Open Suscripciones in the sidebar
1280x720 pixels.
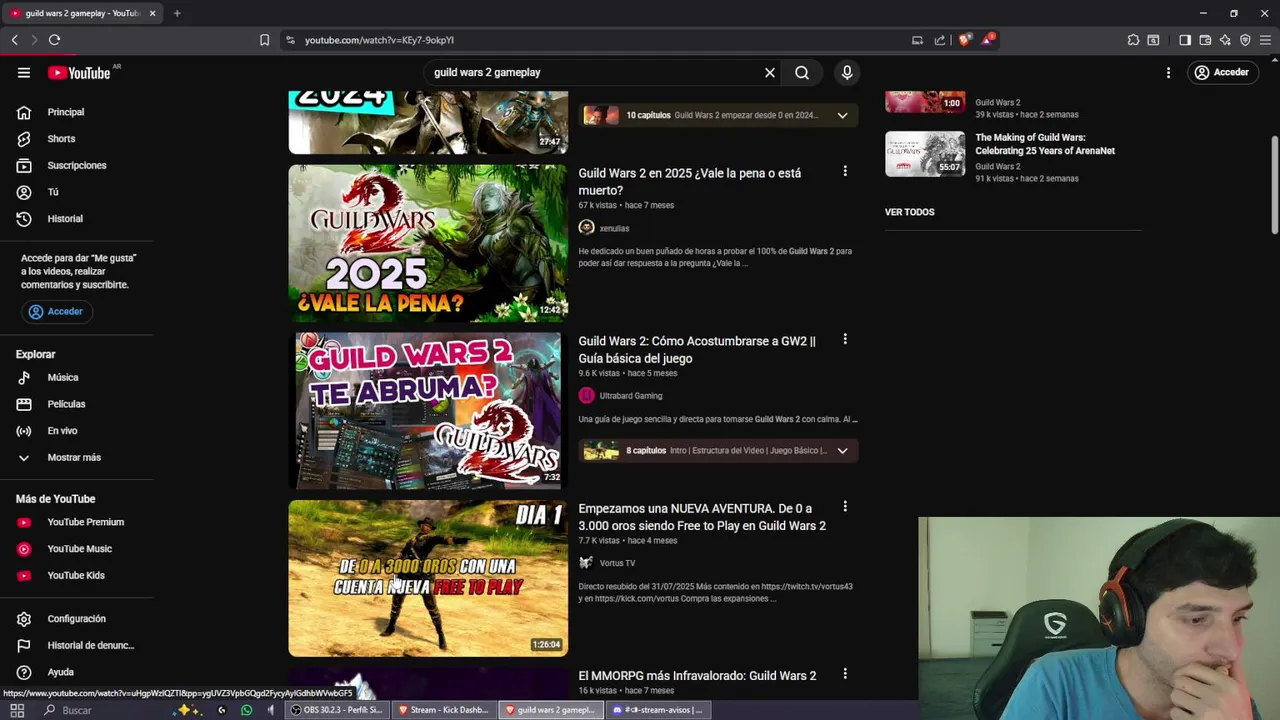77,166
